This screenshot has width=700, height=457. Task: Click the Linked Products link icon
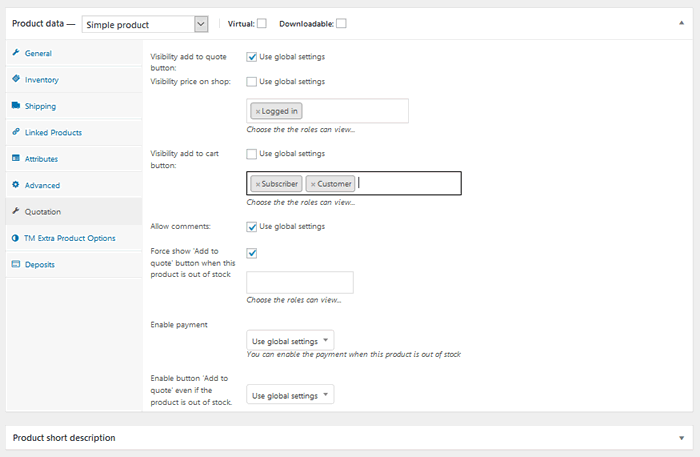[x=16, y=132]
